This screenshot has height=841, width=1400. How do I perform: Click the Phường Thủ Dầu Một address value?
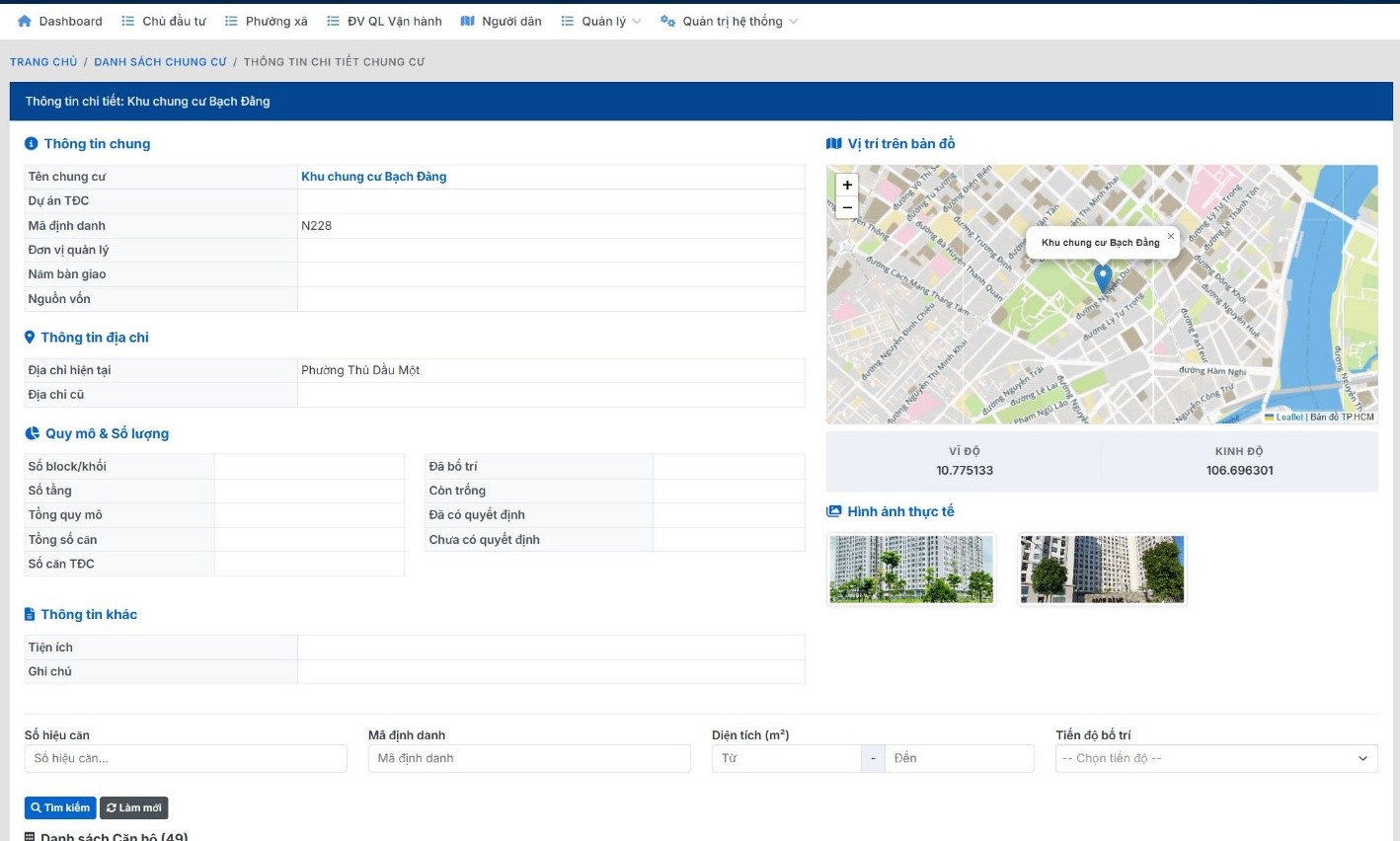click(360, 370)
